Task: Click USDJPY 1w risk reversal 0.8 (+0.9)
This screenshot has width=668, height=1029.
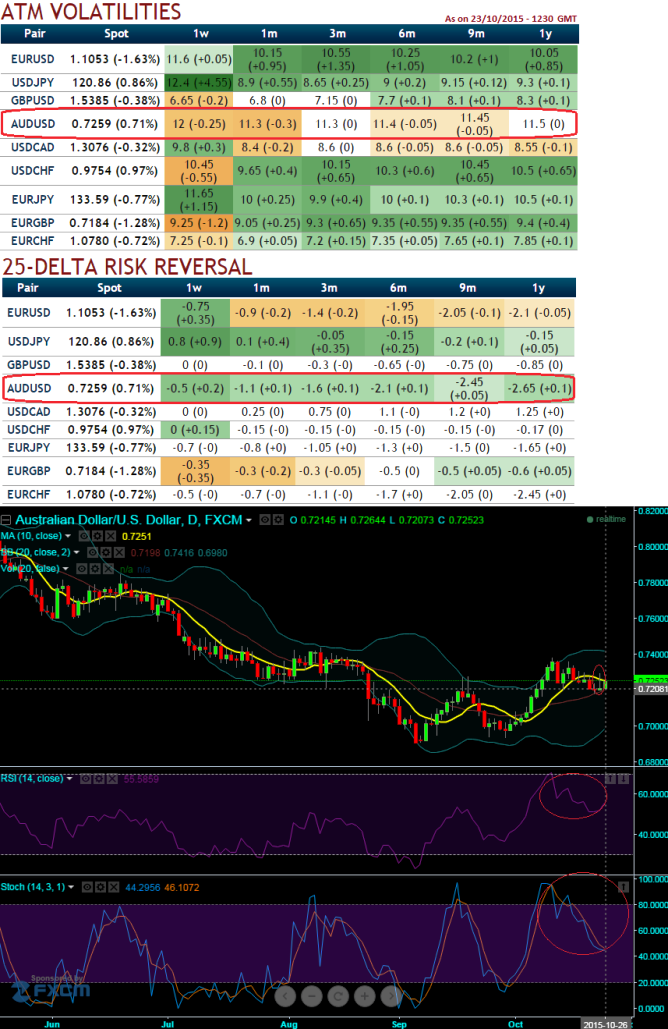Action: (195, 341)
